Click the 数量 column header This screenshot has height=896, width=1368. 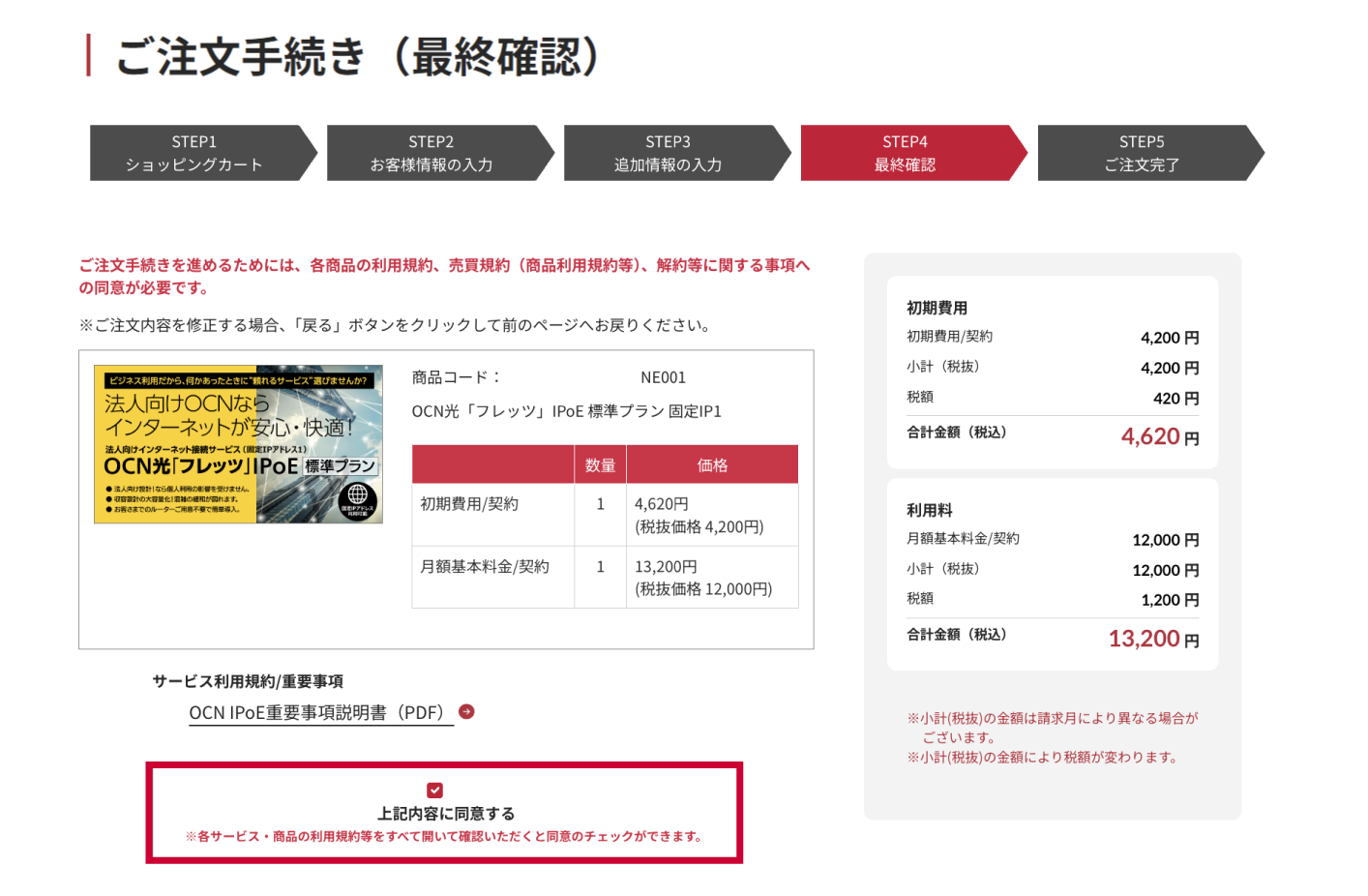tap(599, 463)
